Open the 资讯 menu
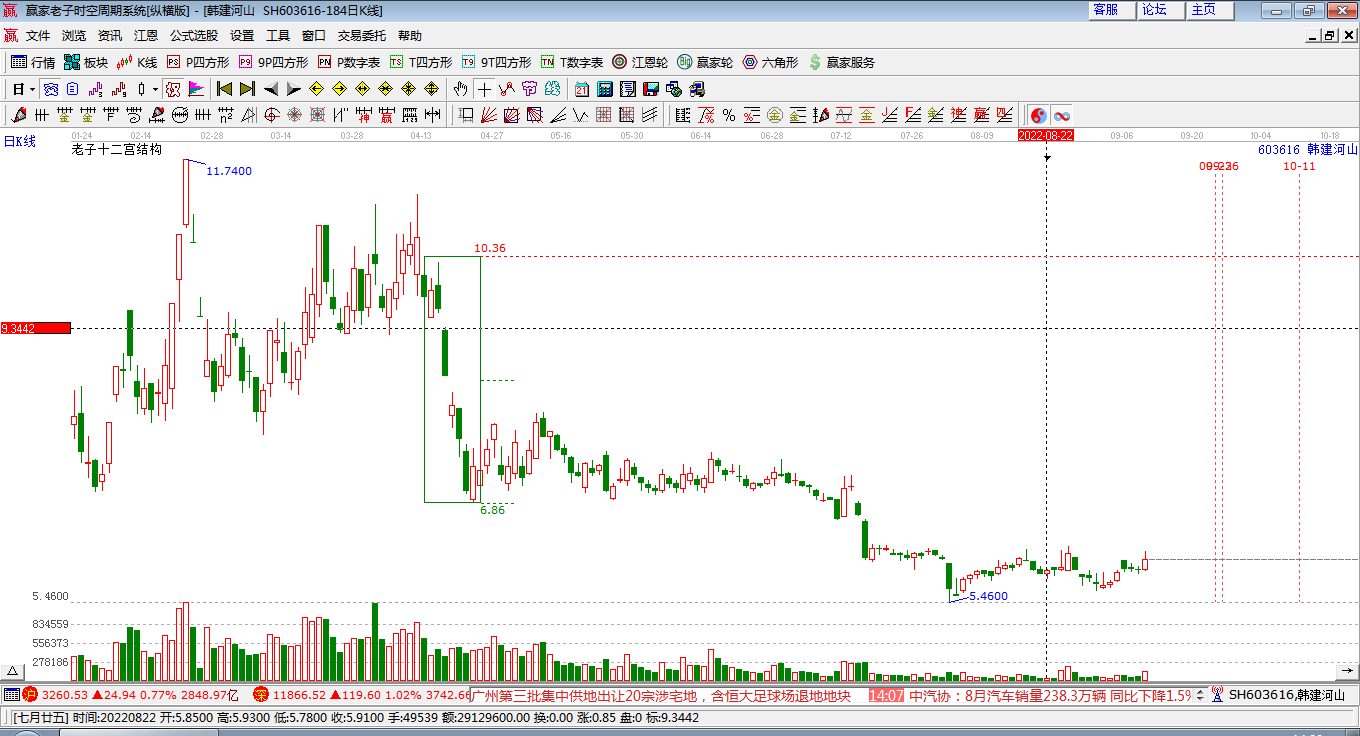This screenshot has height=736, width=1360. click(110, 36)
